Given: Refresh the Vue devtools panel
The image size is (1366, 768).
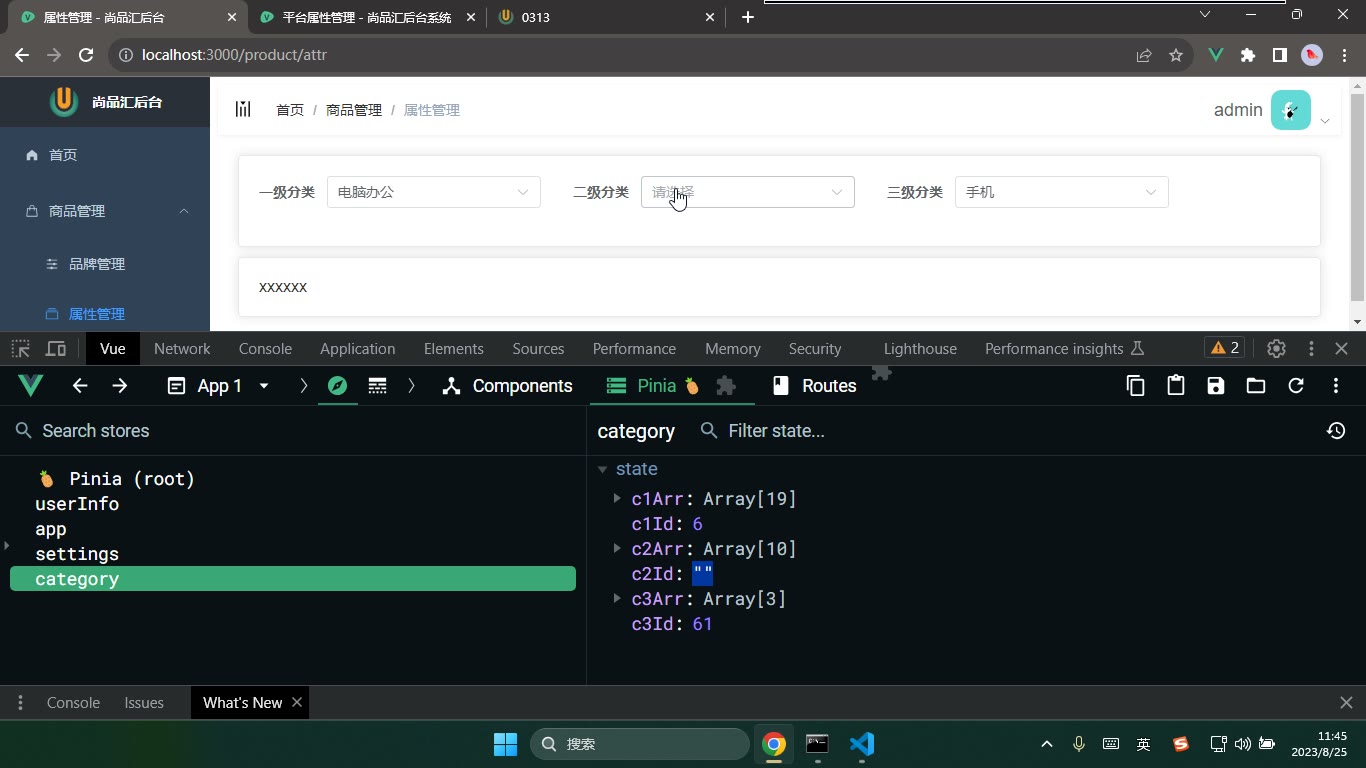Looking at the screenshot, I should coord(1295,386).
